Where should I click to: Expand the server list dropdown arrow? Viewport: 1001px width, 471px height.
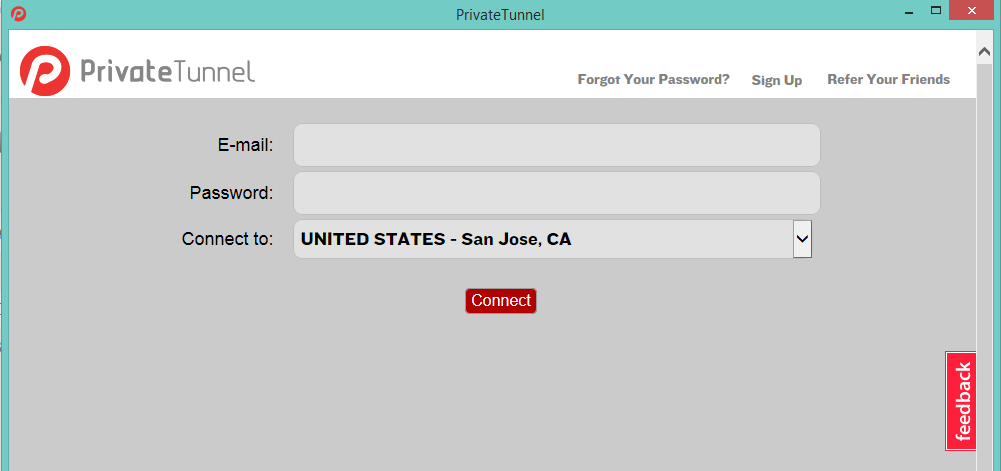click(802, 240)
